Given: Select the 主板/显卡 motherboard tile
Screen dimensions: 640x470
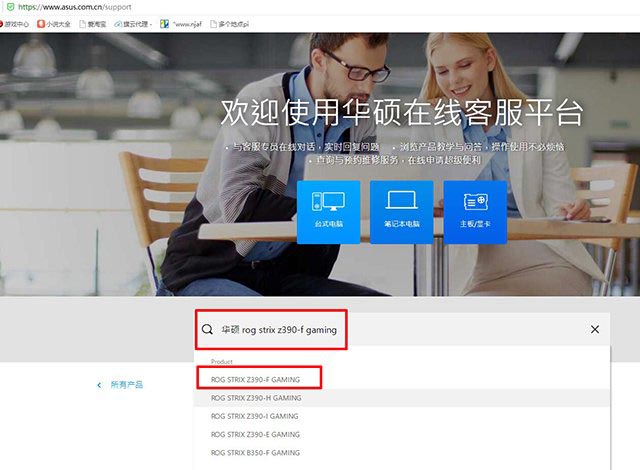Looking at the screenshot, I should click(x=475, y=212).
